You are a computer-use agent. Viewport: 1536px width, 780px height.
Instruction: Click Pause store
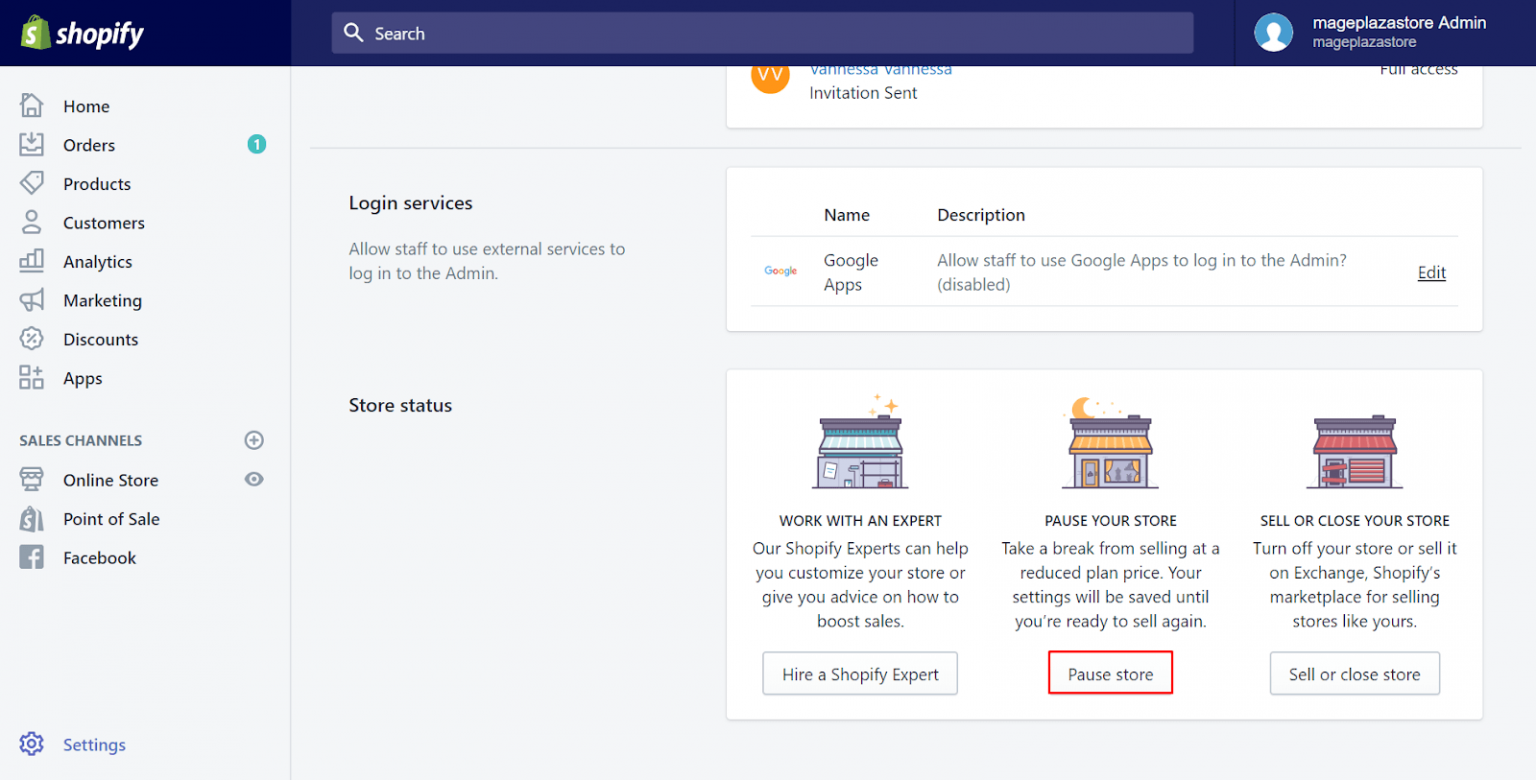coord(1110,673)
